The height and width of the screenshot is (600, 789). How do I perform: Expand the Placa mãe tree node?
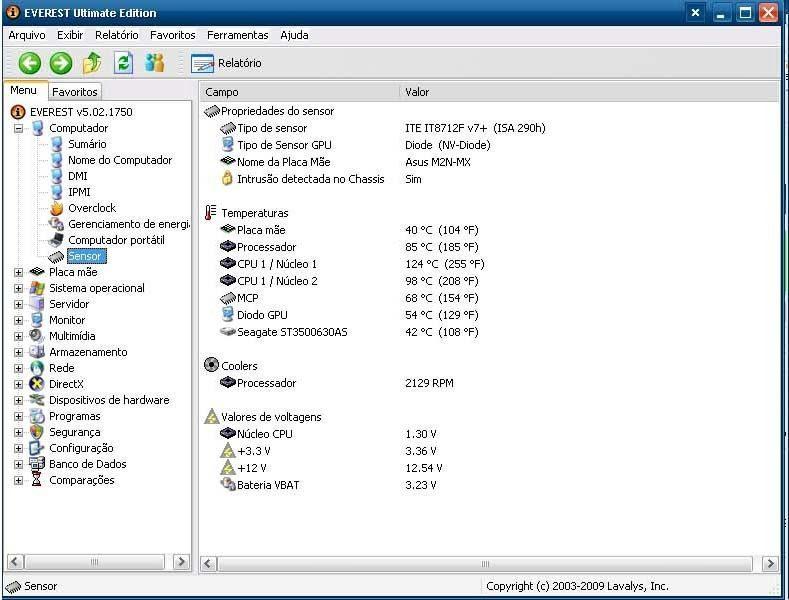click(18, 272)
